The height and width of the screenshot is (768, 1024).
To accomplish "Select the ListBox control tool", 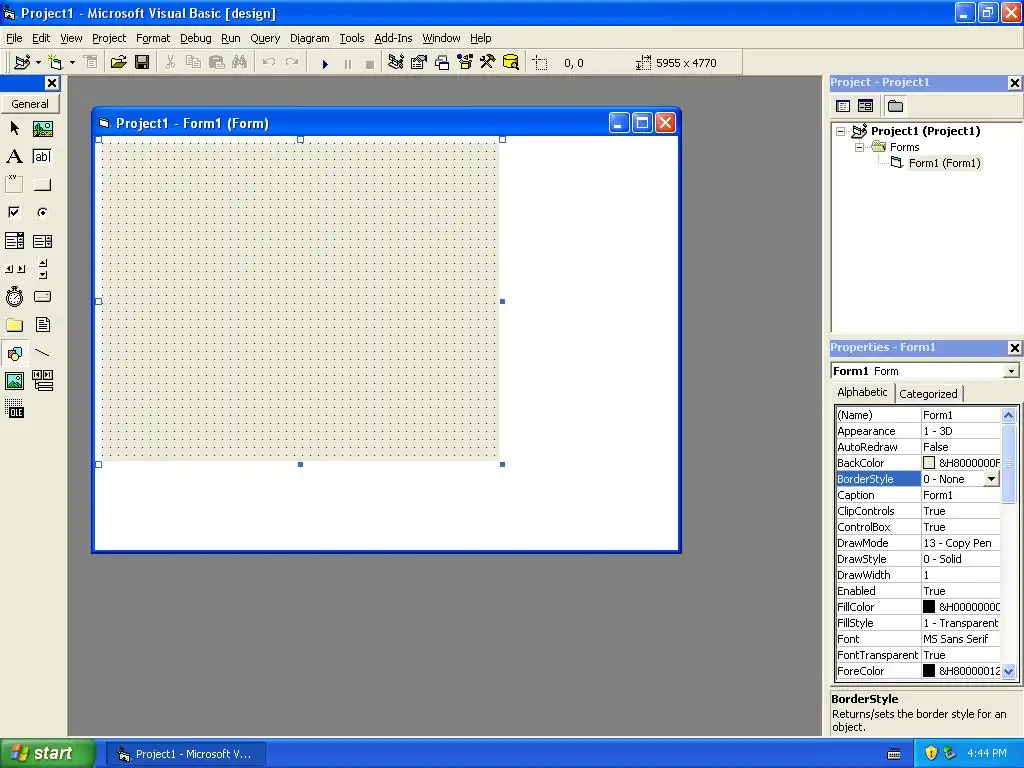I will tap(42, 241).
